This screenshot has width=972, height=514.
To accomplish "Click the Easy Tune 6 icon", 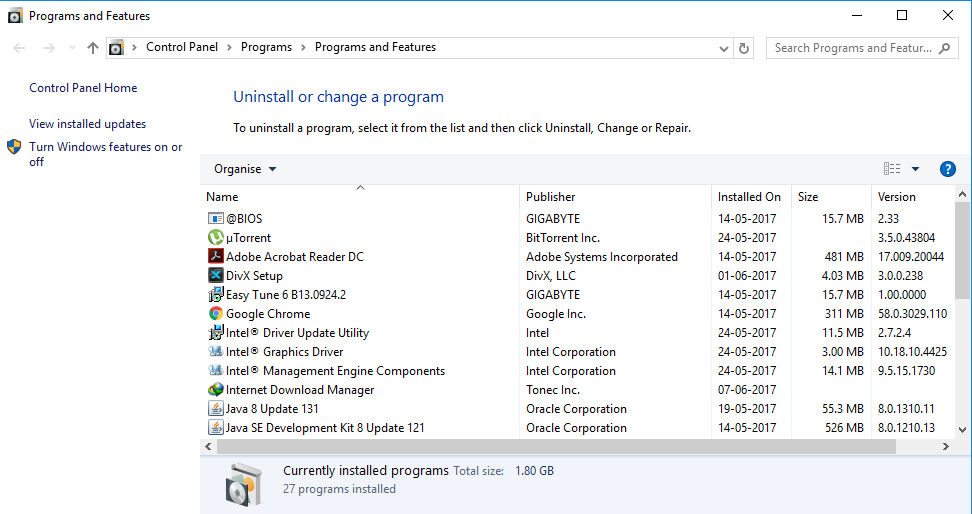I will pos(215,295).
